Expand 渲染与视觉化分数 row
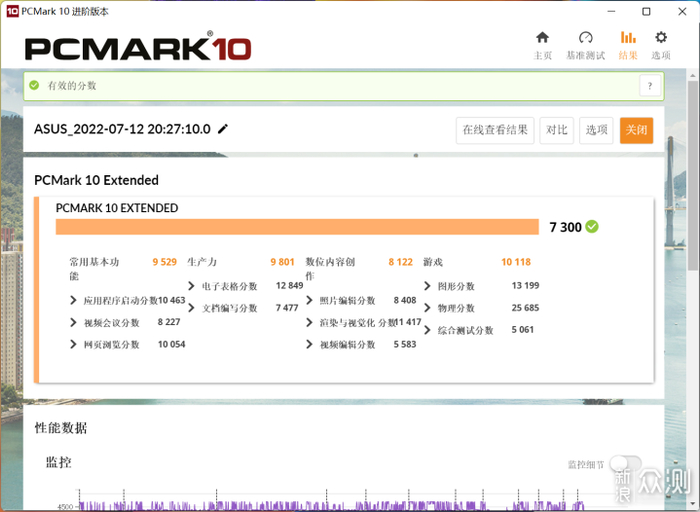 point(309,322)
